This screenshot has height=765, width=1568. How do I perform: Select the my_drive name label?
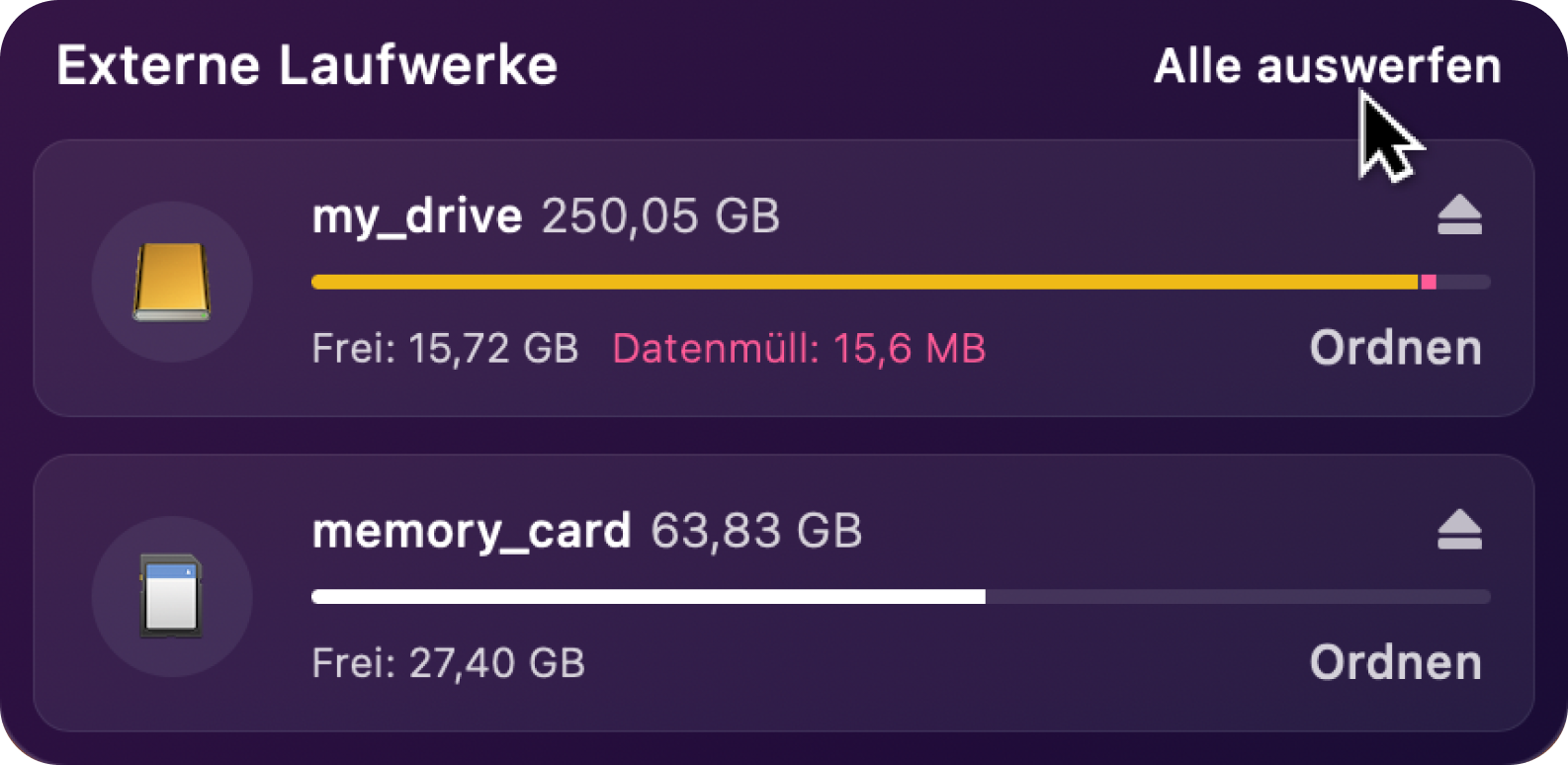tap(417, 216)
